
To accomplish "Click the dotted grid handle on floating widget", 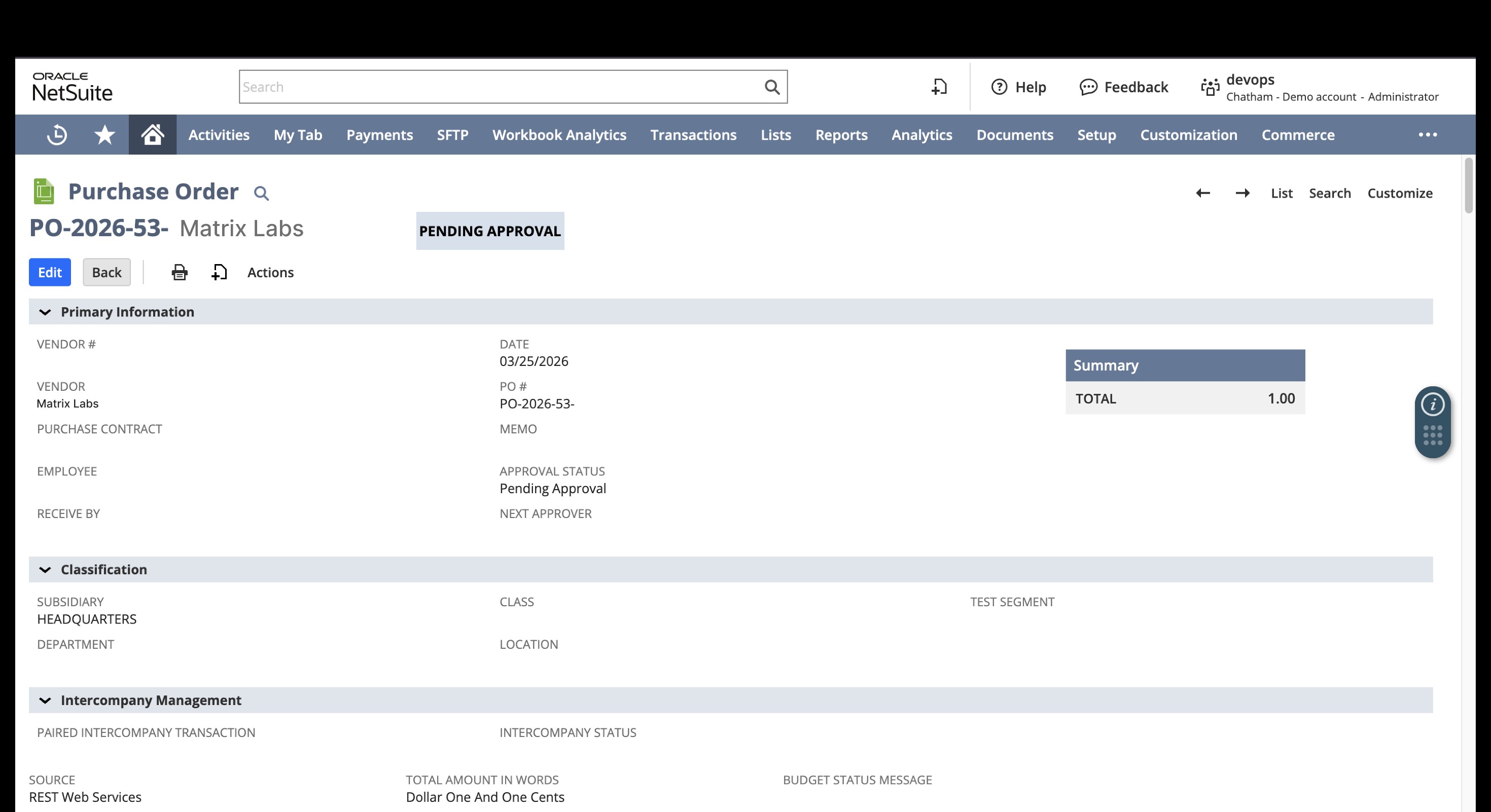I will 1433,435.
